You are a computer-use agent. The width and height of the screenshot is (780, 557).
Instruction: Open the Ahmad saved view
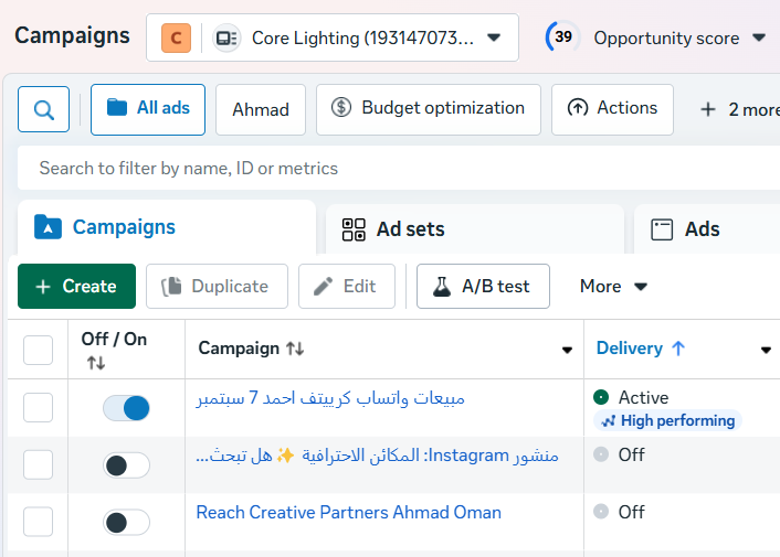click(x=261, y=109)
